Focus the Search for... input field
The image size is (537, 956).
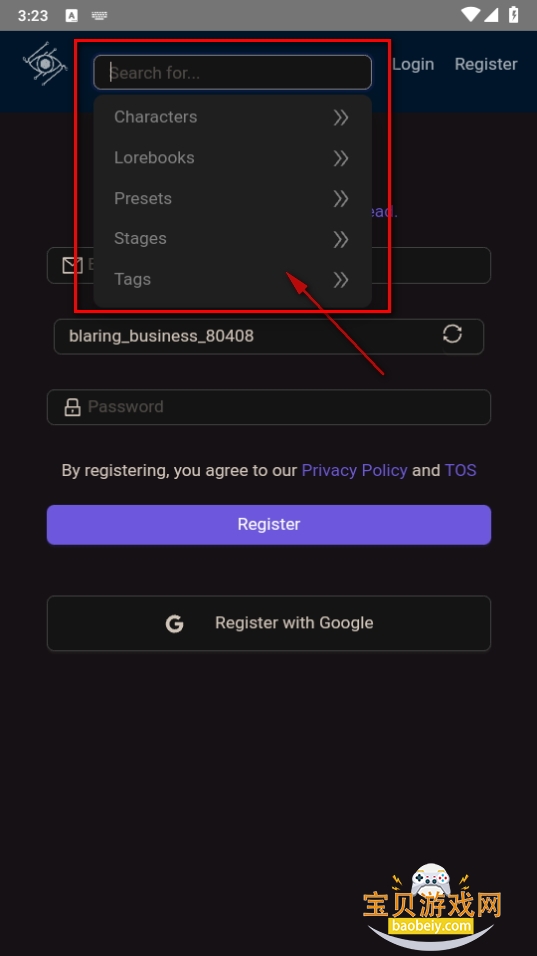tap(232, 73)
